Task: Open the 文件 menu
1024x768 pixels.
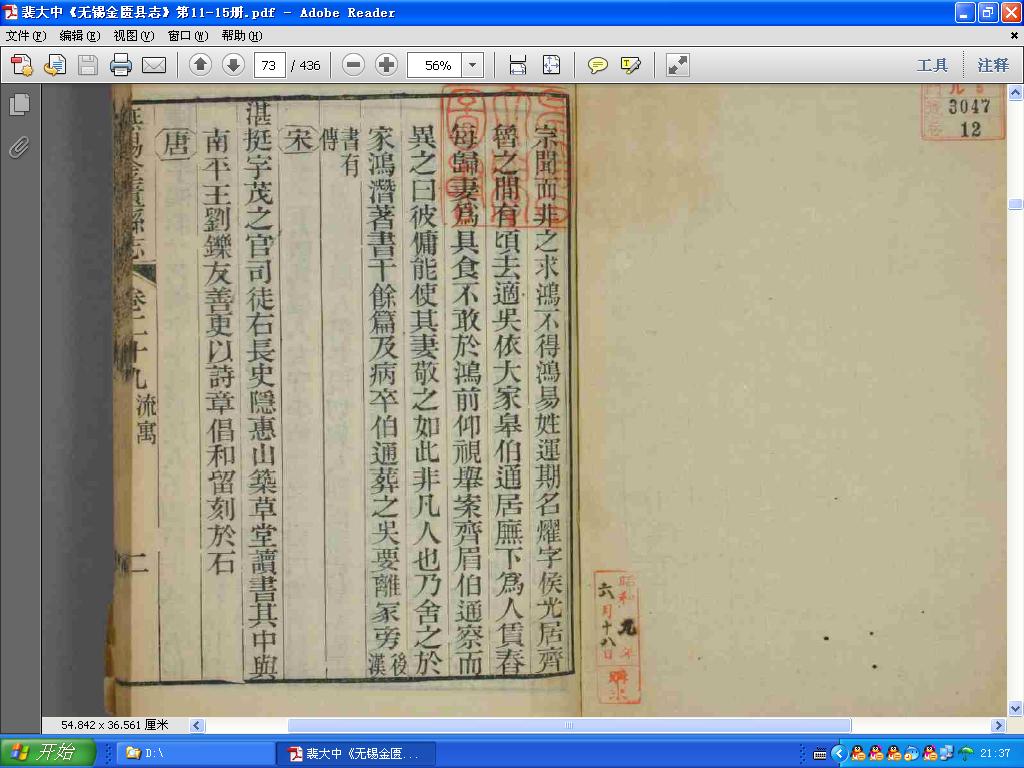Action: pos(26,35)
